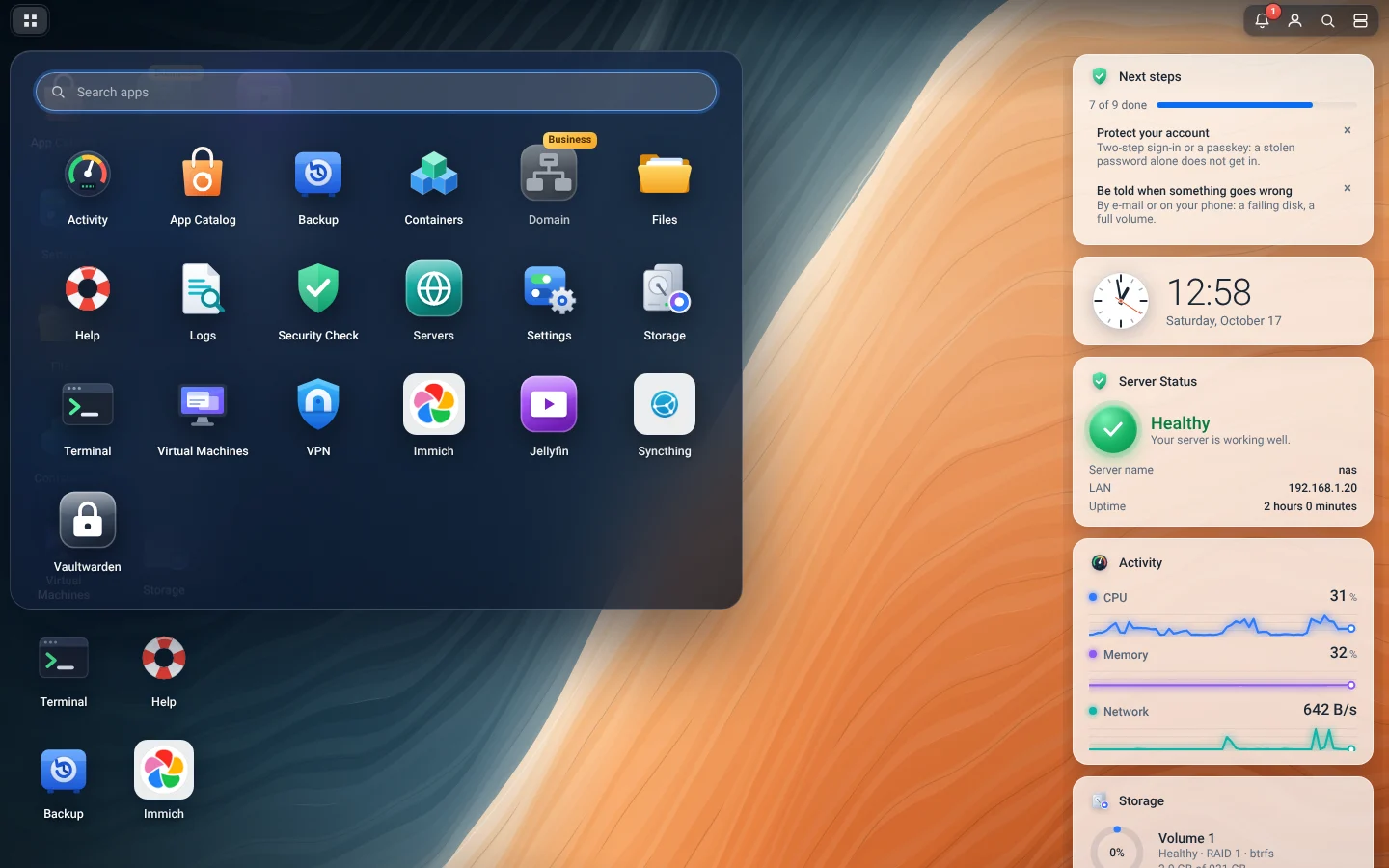Click the Be told when something goes wrong step
Viewport: 1389px width, 868px height.
point(1215,204)
